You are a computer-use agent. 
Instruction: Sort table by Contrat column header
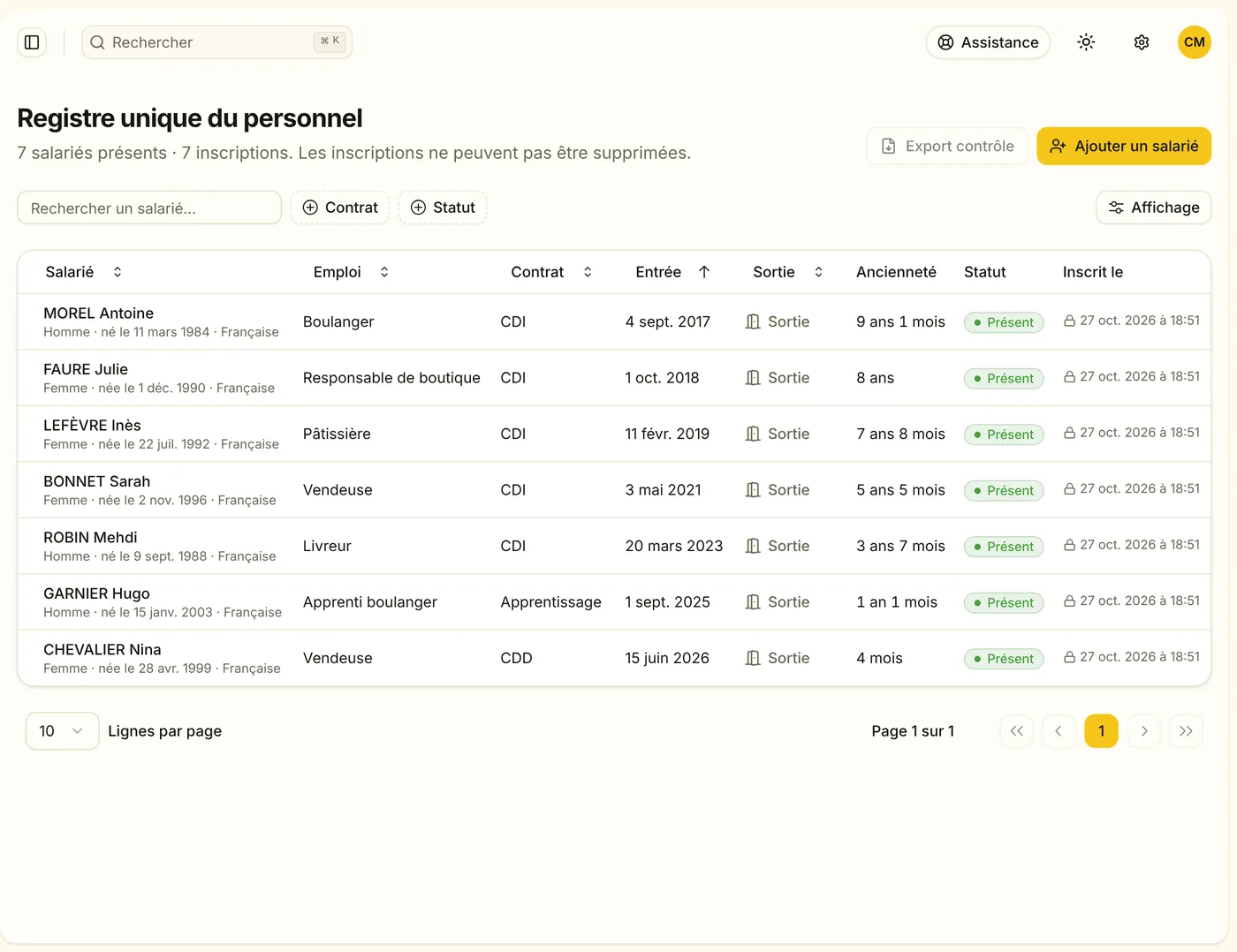551,272
